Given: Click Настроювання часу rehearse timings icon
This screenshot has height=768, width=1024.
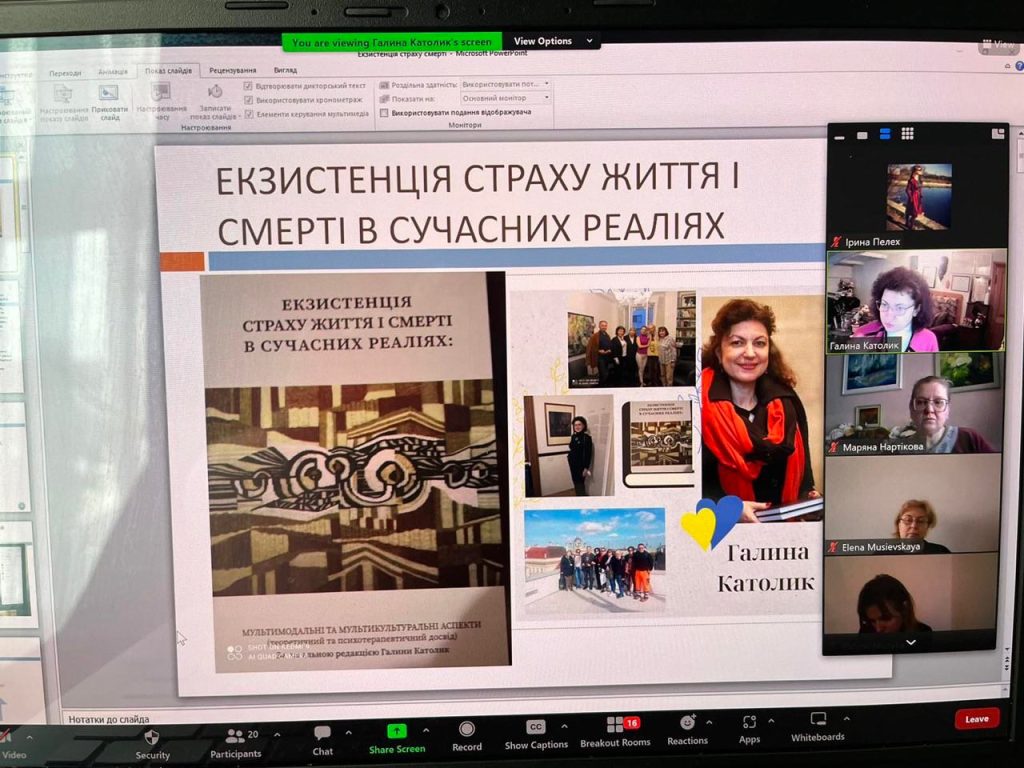Looking at the screenshot, I should click(x=161, y=91).
